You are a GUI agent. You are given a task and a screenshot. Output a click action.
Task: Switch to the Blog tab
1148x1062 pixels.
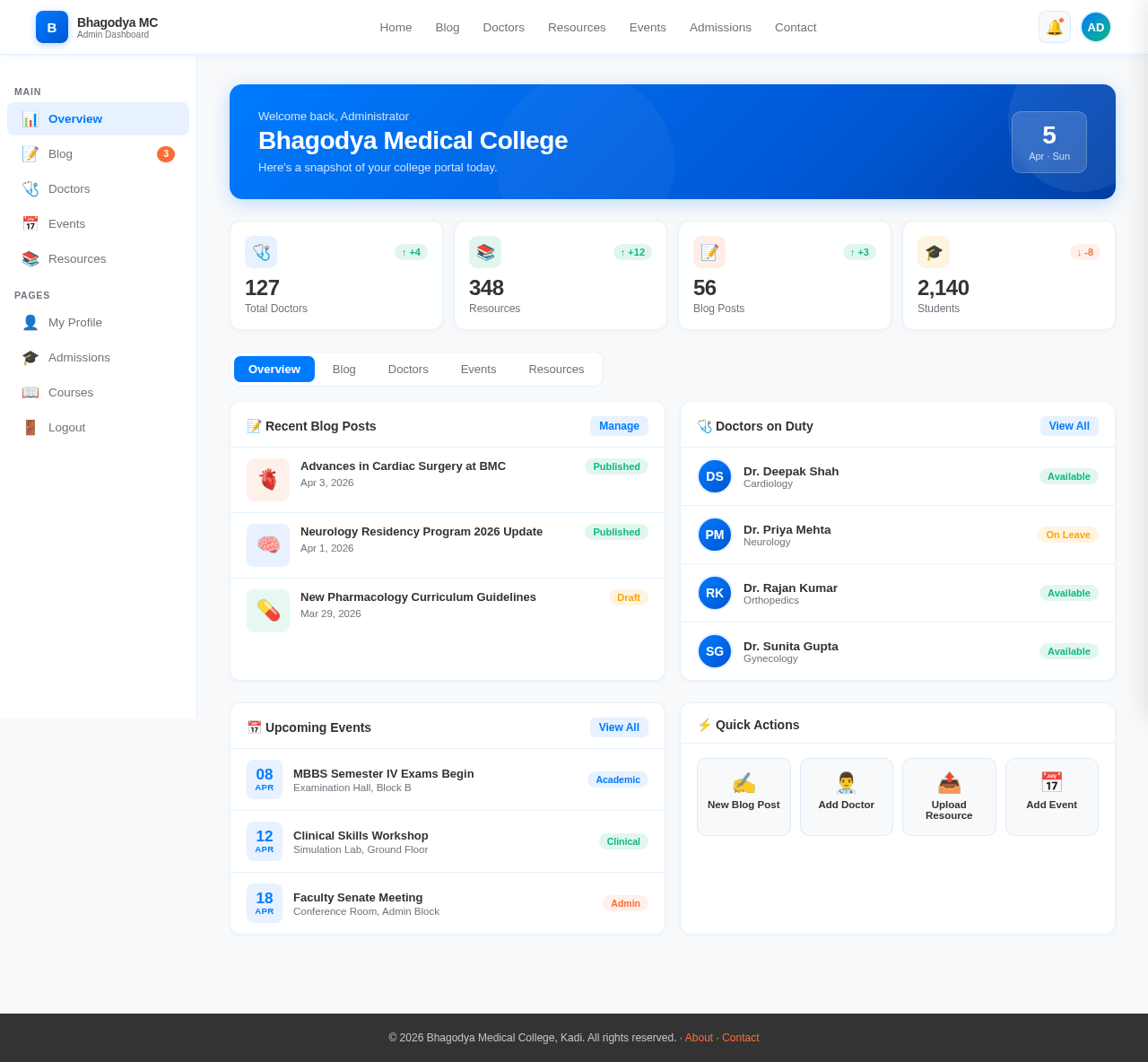click(x=344, y=370)
